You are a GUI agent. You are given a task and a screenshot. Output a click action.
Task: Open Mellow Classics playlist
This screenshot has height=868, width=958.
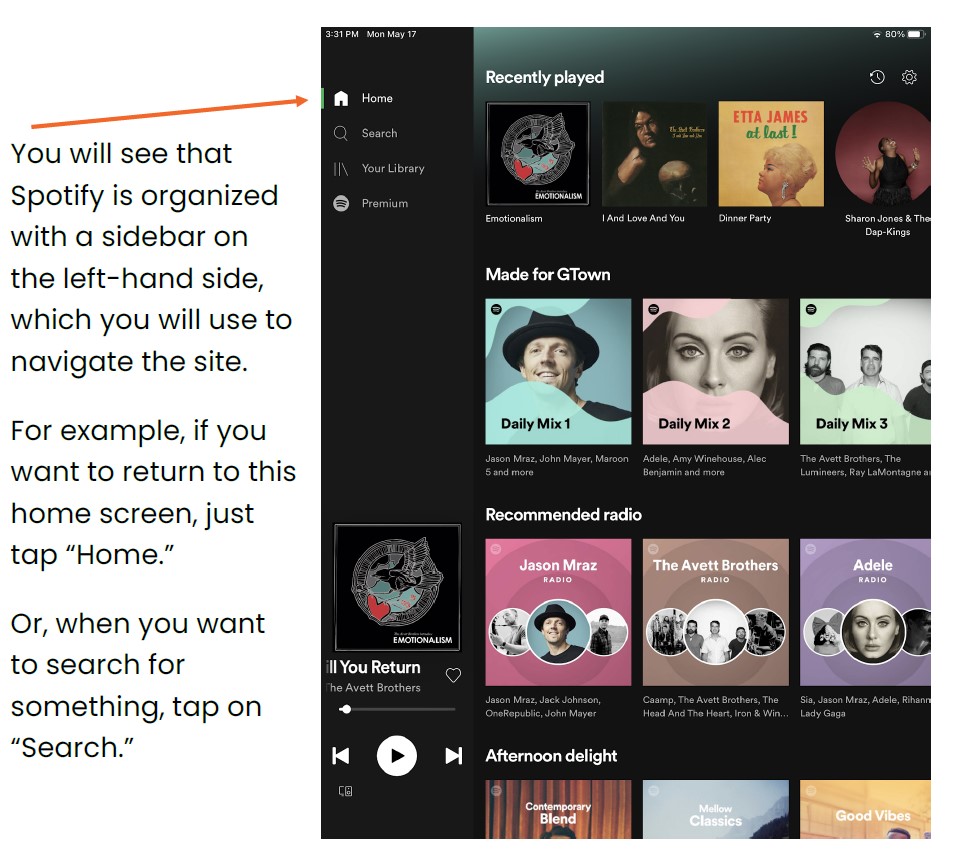pyautogui.click(x=715, y=809)
